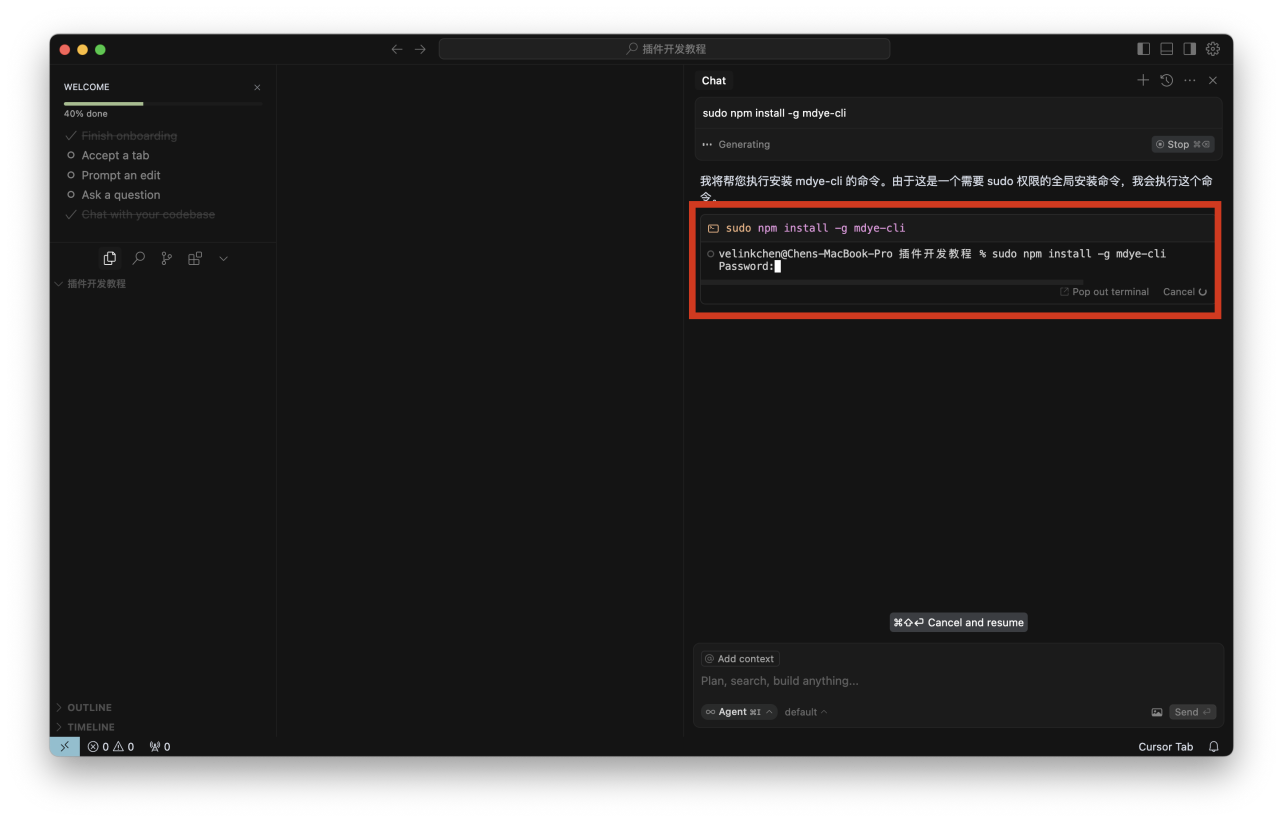Expand the OUTLINE section
This screenshot has width=1283, height=822.
tap(89, 708)
